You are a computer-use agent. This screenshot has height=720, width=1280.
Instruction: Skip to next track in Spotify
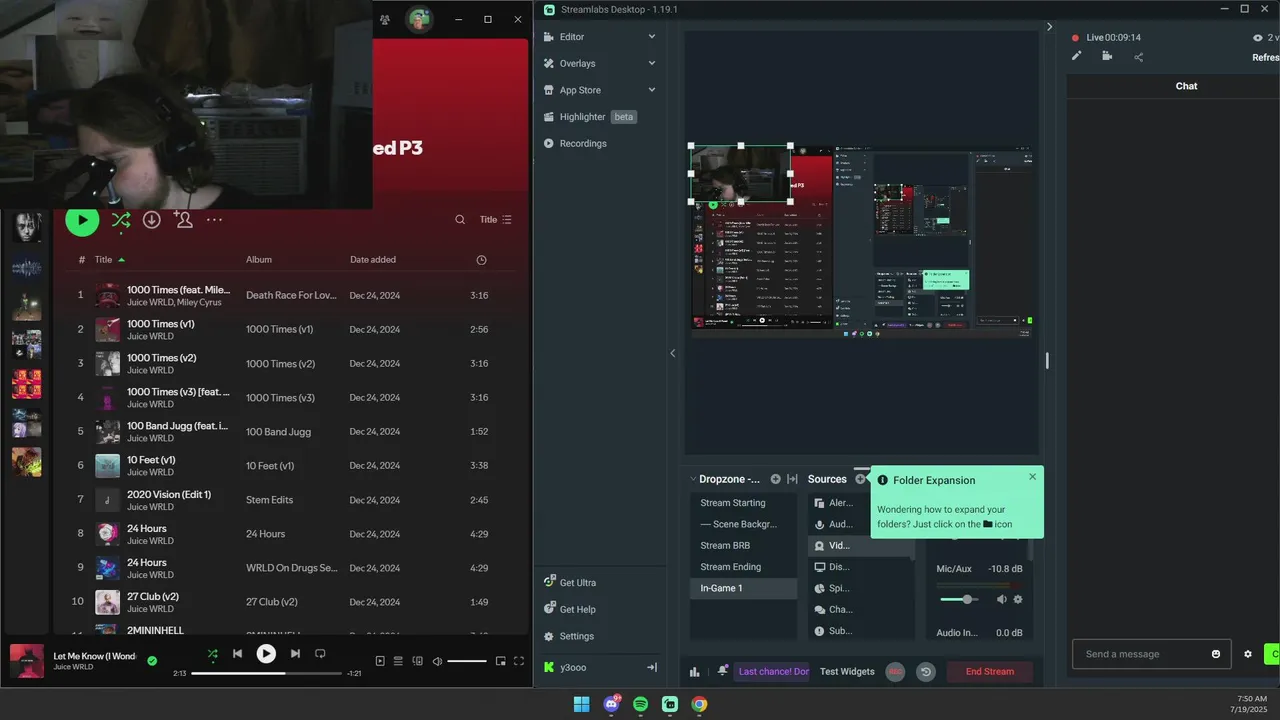coord(295,654)
